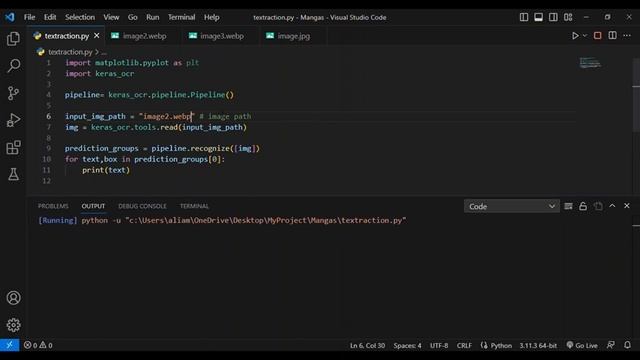
Task: Toggle the output auto-scroll lock
Action: [x=583, y=206]
